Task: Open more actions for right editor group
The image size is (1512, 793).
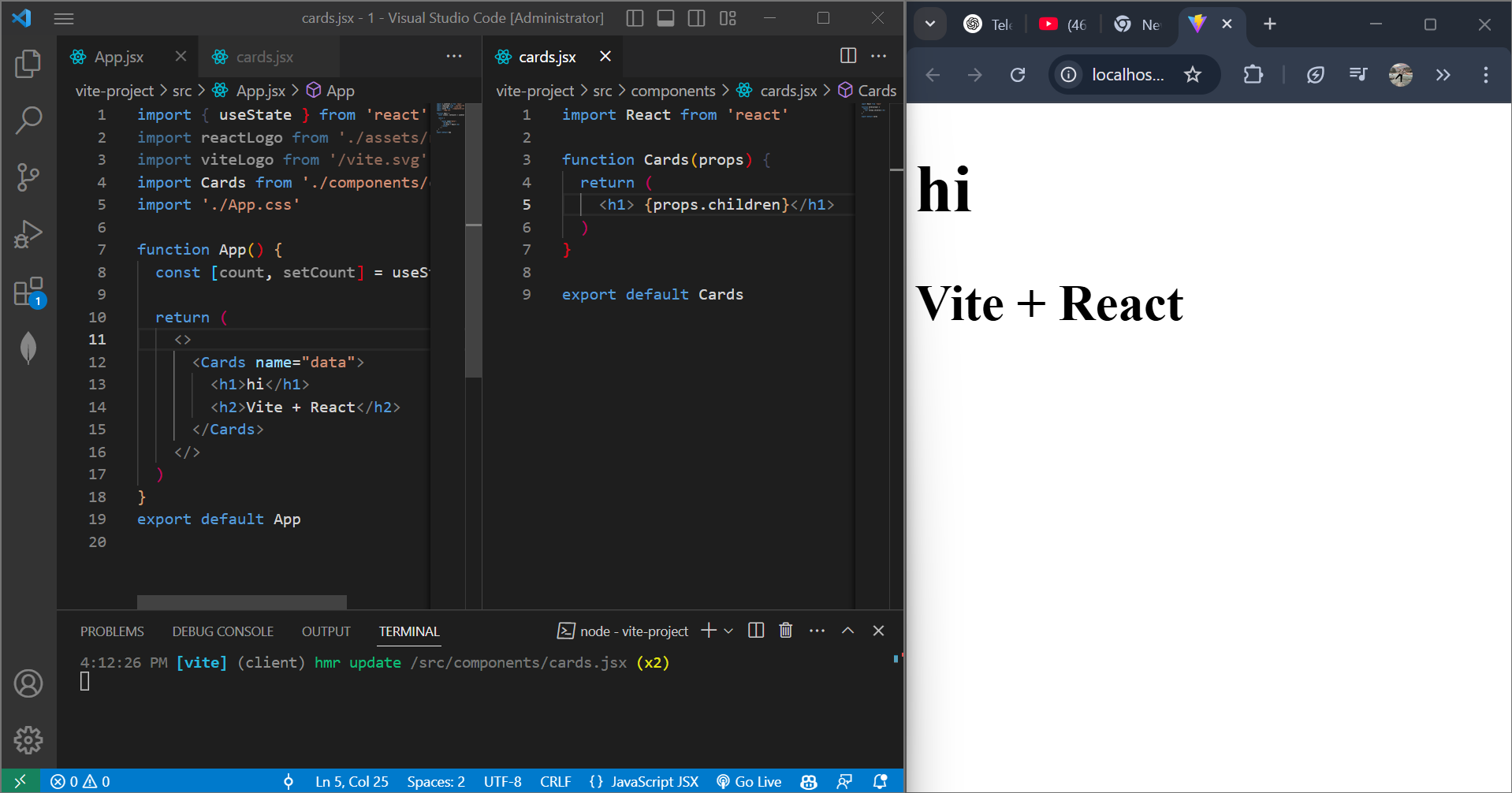Action: [878, 56]
